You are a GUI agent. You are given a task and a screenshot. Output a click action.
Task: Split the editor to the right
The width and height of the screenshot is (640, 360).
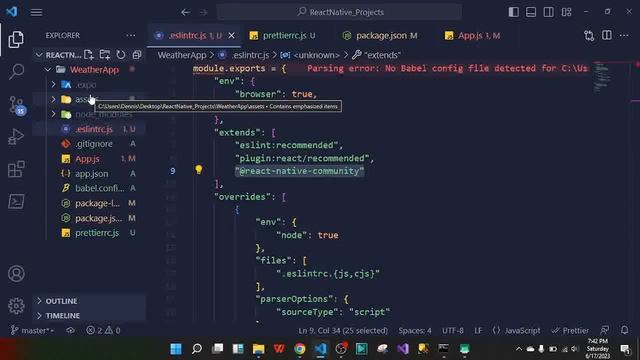(607, 36)
